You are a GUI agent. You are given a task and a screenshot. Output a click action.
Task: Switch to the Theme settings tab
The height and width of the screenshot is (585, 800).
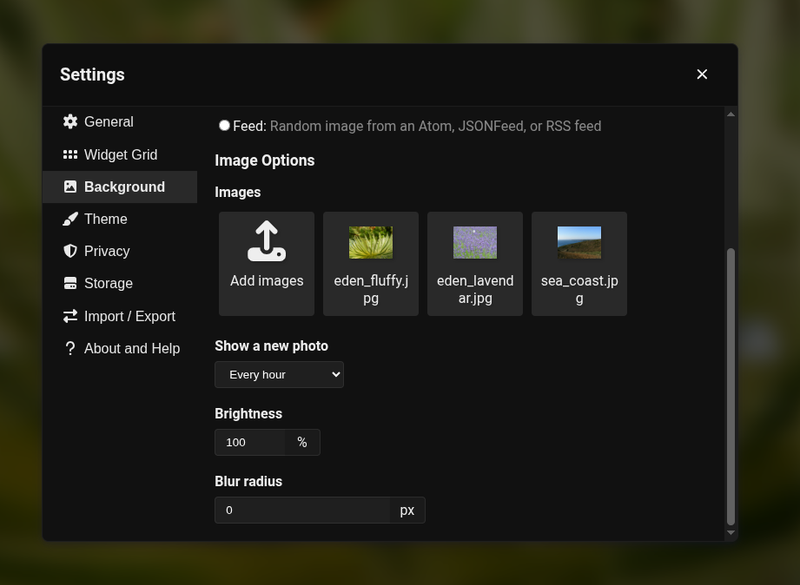[x=120, y=219]
